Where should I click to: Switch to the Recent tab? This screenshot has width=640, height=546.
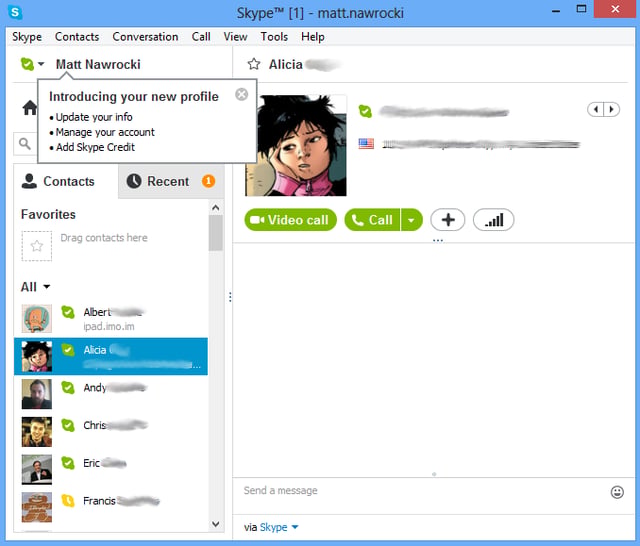click(x=171, y=181)
